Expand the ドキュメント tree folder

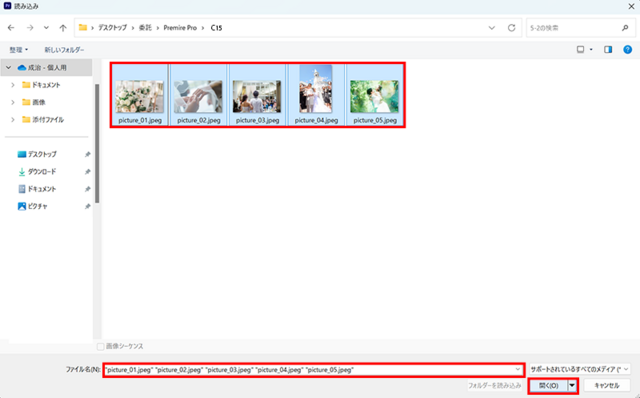13,85
